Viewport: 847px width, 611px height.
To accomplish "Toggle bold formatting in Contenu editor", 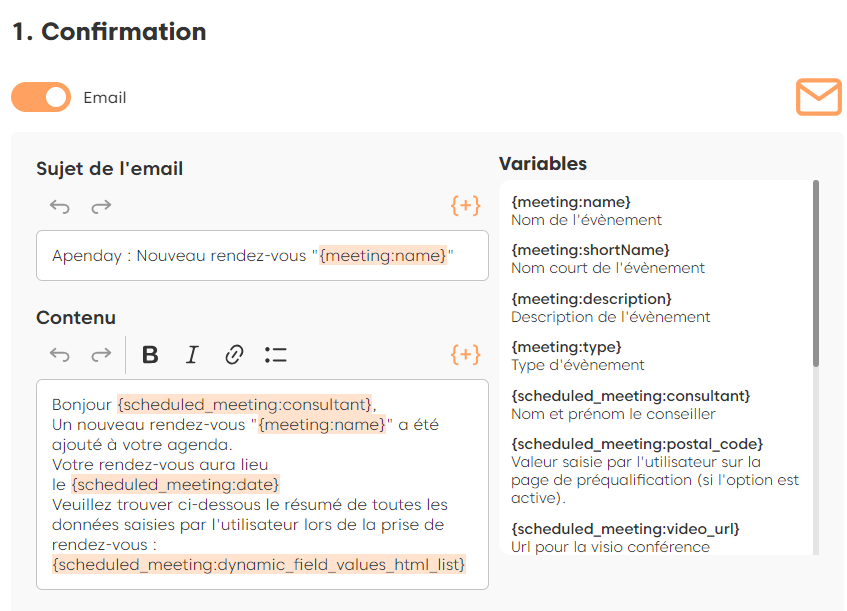I will click(x=150, y=355).
